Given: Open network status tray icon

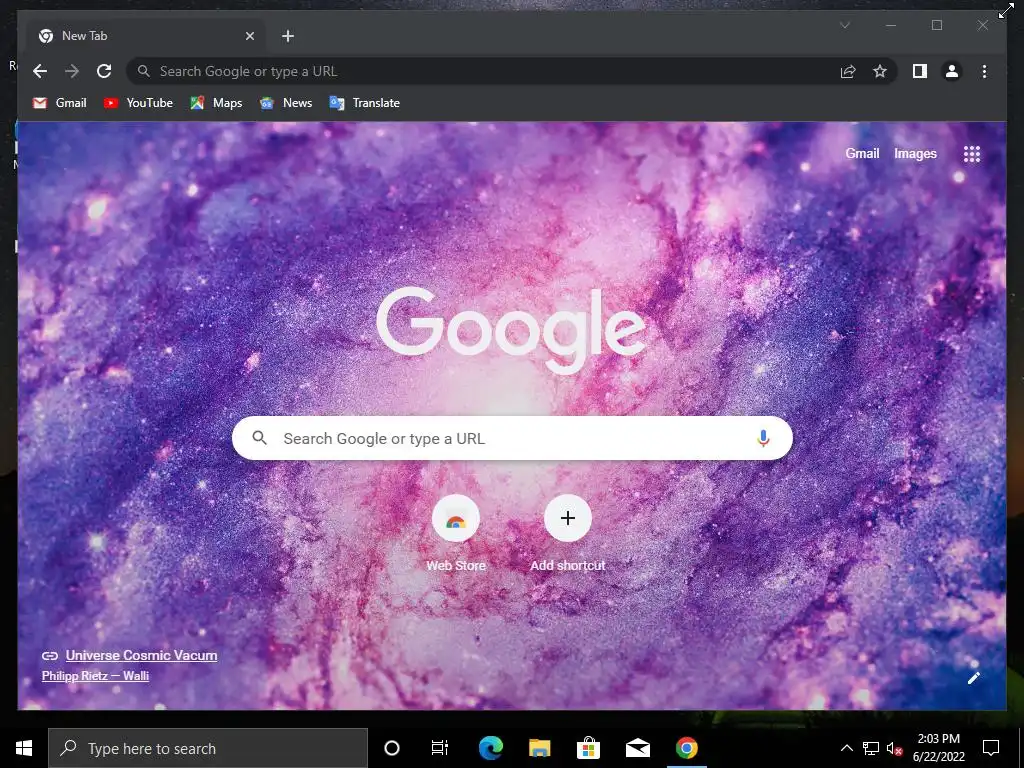Looking at the screenshot, I should [x=871, y=748].
